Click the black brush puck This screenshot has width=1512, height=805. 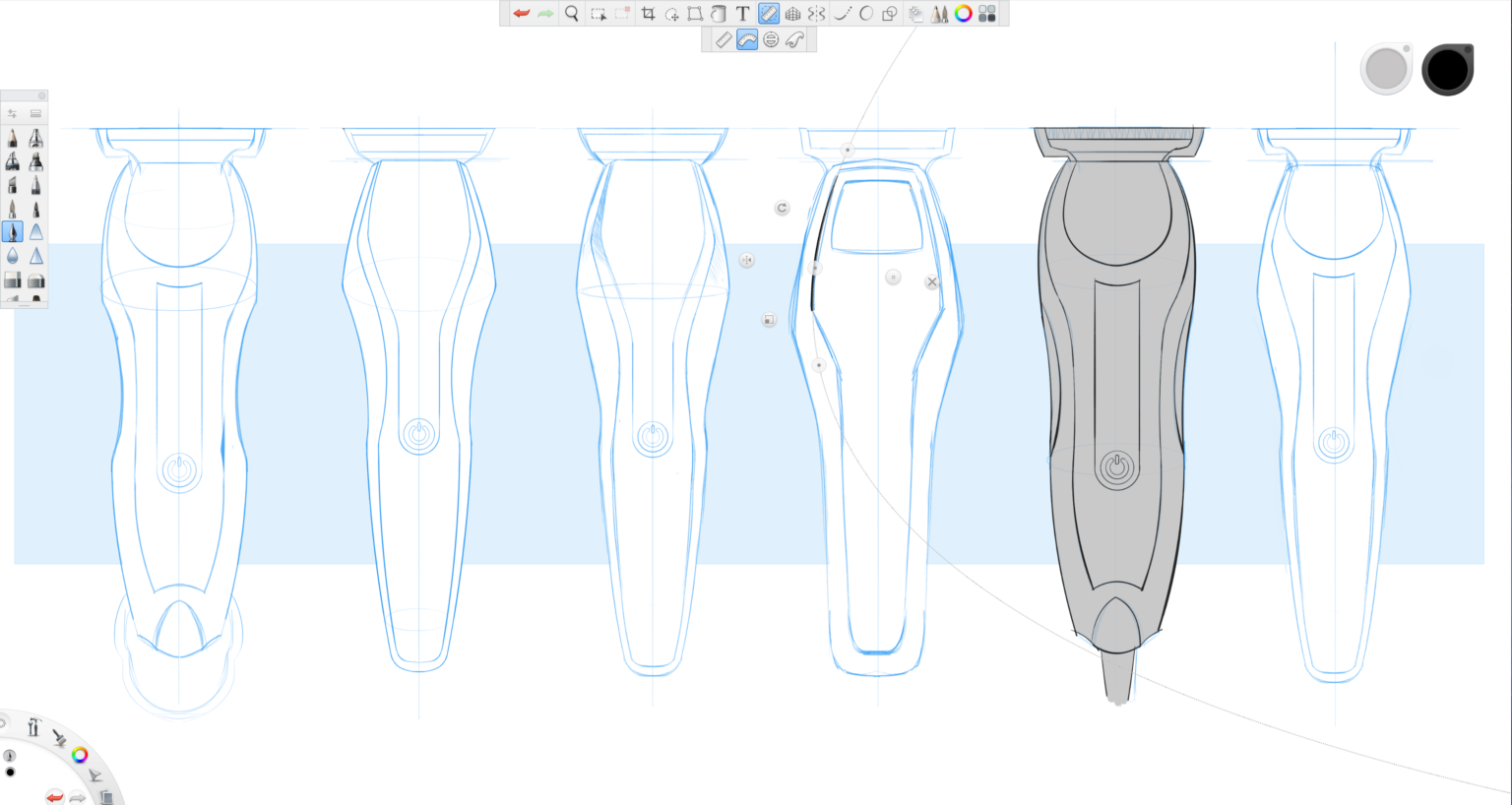click(x=1448, y=69)
